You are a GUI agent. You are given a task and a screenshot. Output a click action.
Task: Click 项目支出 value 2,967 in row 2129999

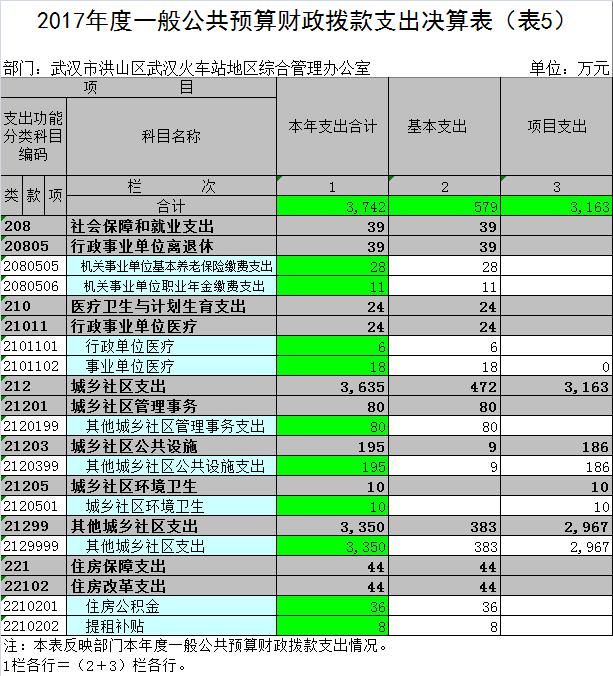[556, 546]
